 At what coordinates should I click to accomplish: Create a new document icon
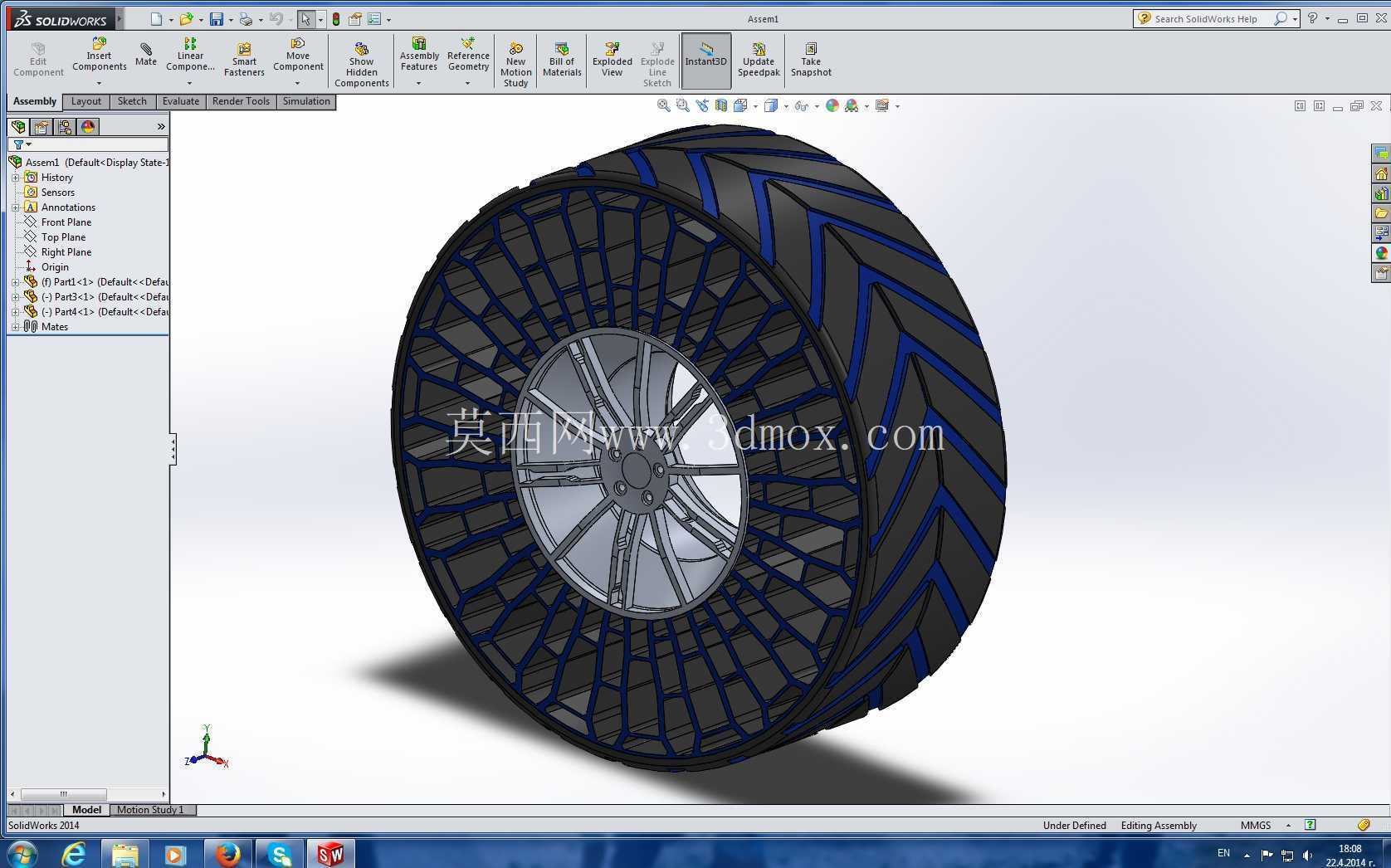(156, 18)
